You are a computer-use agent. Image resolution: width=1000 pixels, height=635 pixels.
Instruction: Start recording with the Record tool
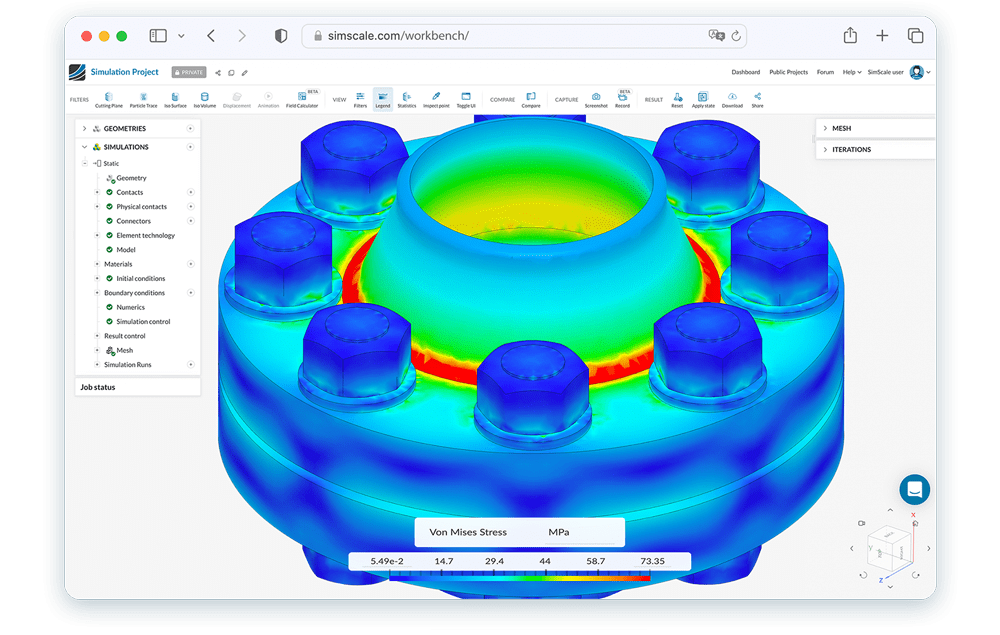pos(622,98)
